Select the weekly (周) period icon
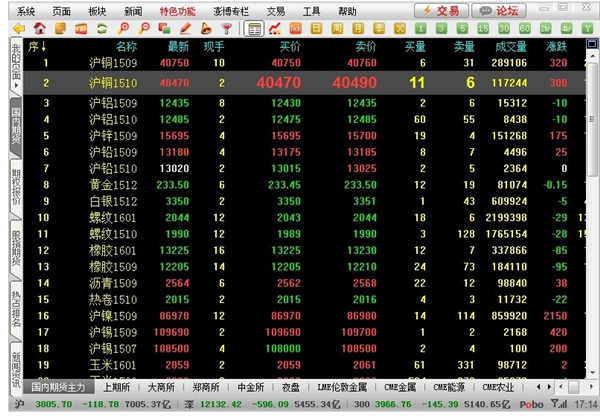 [337, 29]
